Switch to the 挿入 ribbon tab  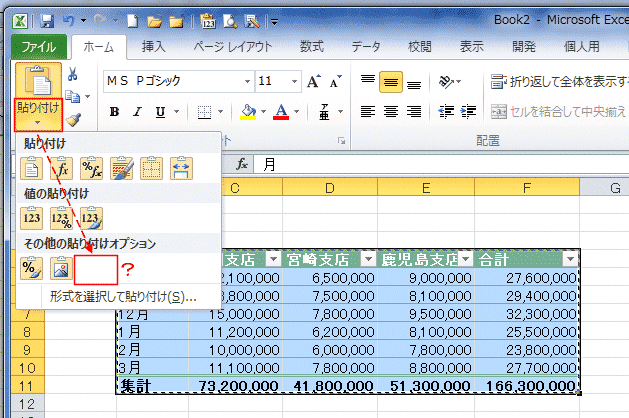pos(154,46)
